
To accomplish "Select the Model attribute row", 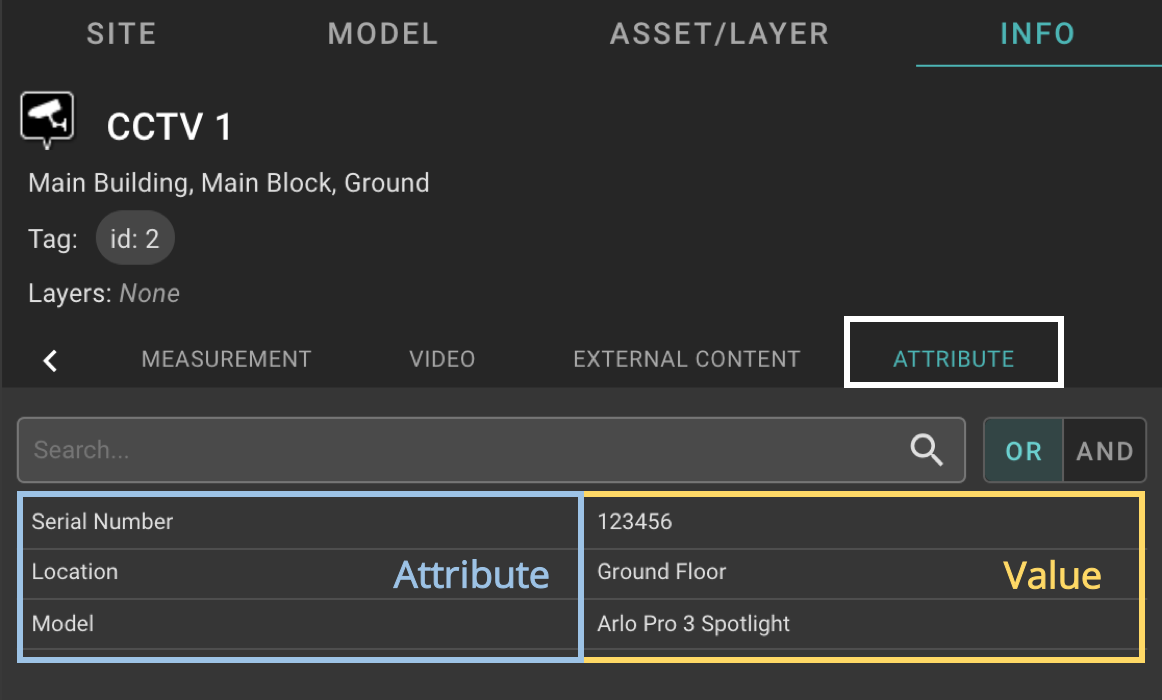I will [581, 624].
